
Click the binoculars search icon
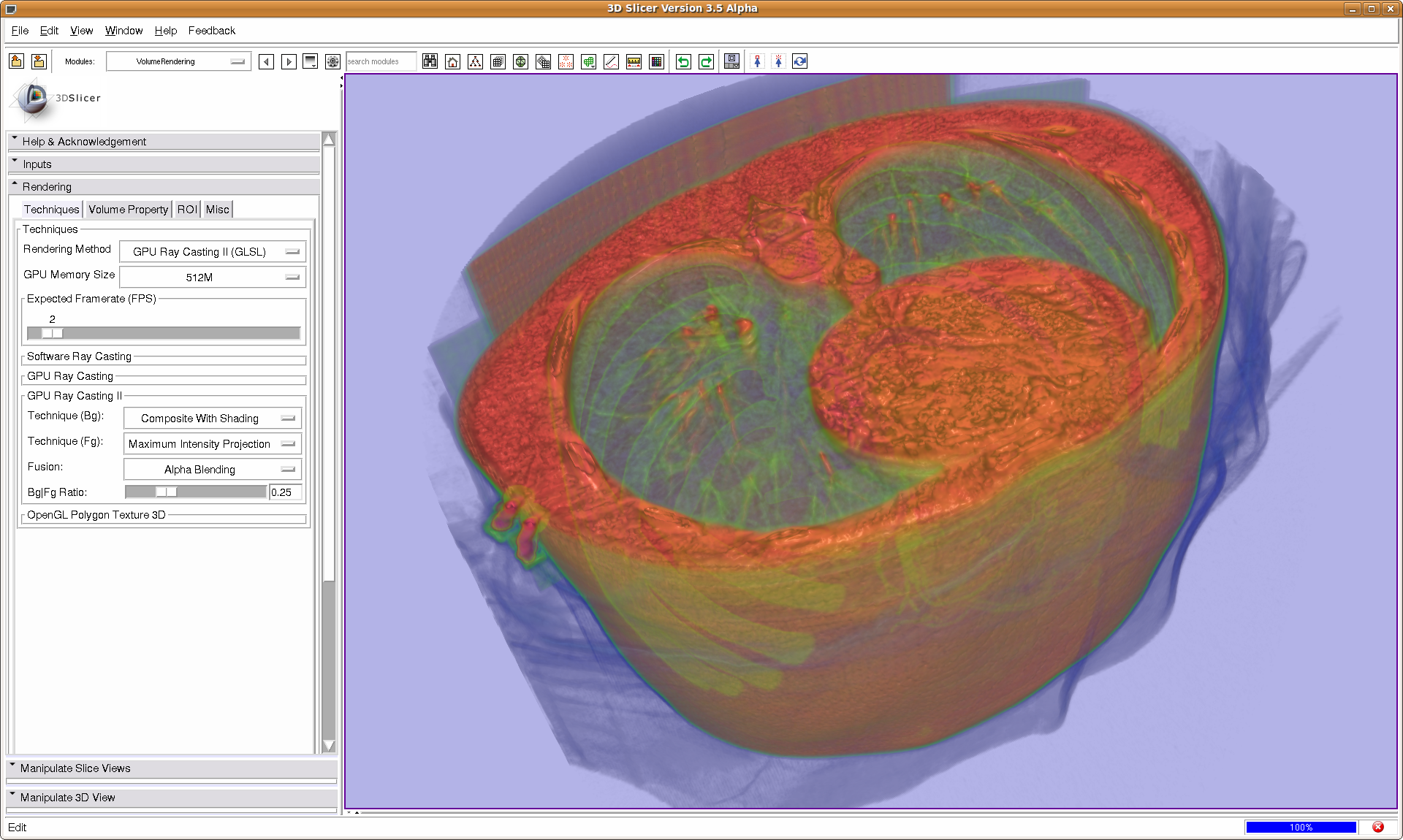430,61
